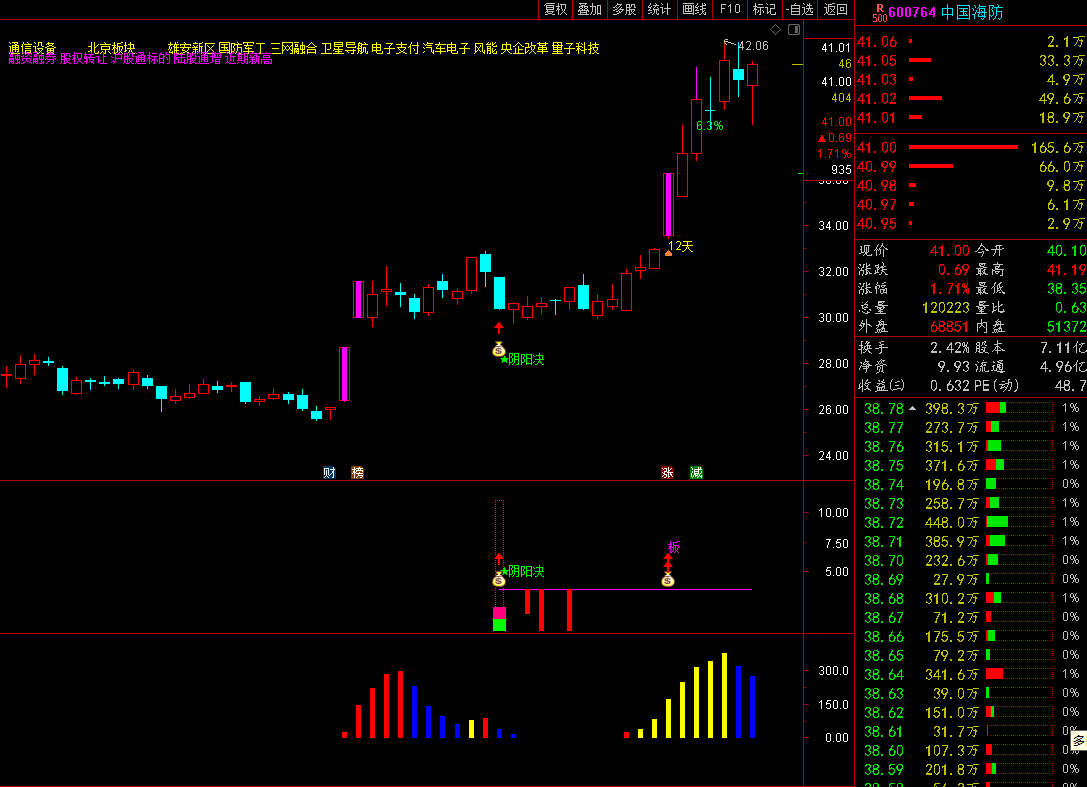Open the 叠加 overlay menu
Image resolution: width=1087 pixels, height=787 pixels.
pos(590,9)
